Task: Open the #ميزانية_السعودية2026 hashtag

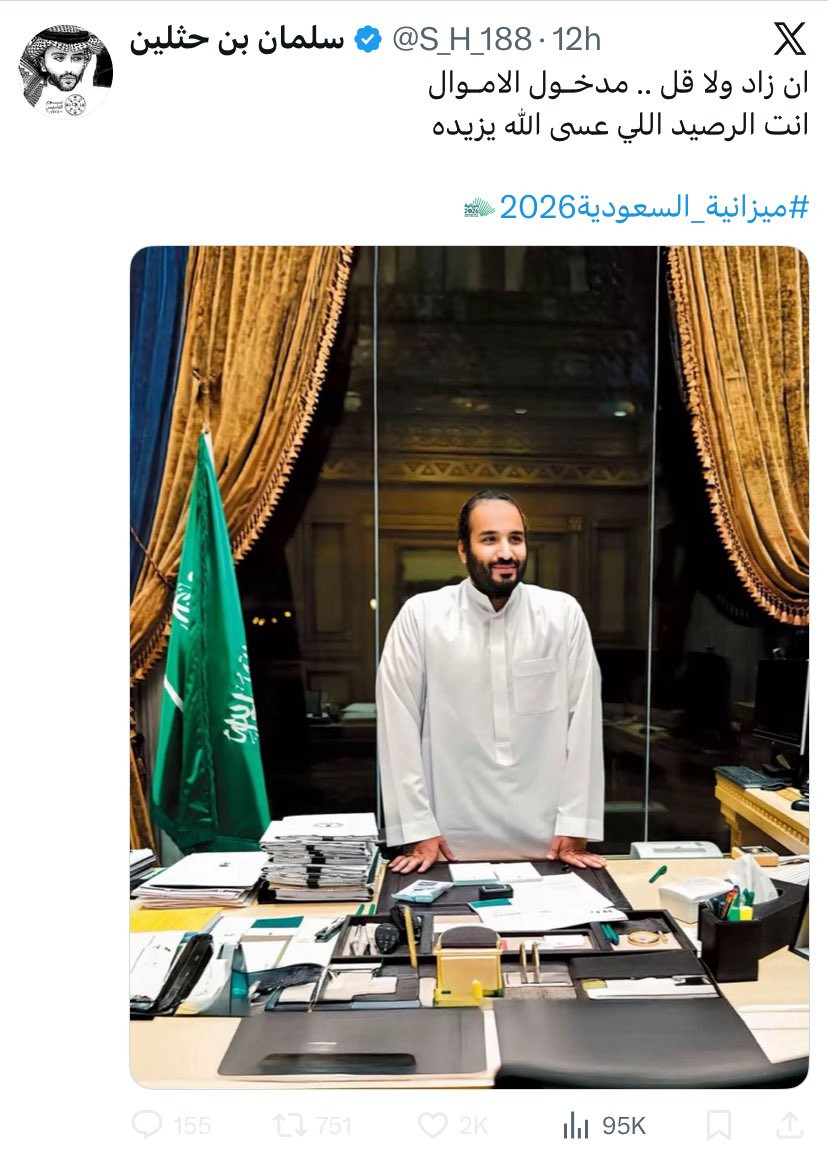Action: pyautogui.click(x=654, y=207)
